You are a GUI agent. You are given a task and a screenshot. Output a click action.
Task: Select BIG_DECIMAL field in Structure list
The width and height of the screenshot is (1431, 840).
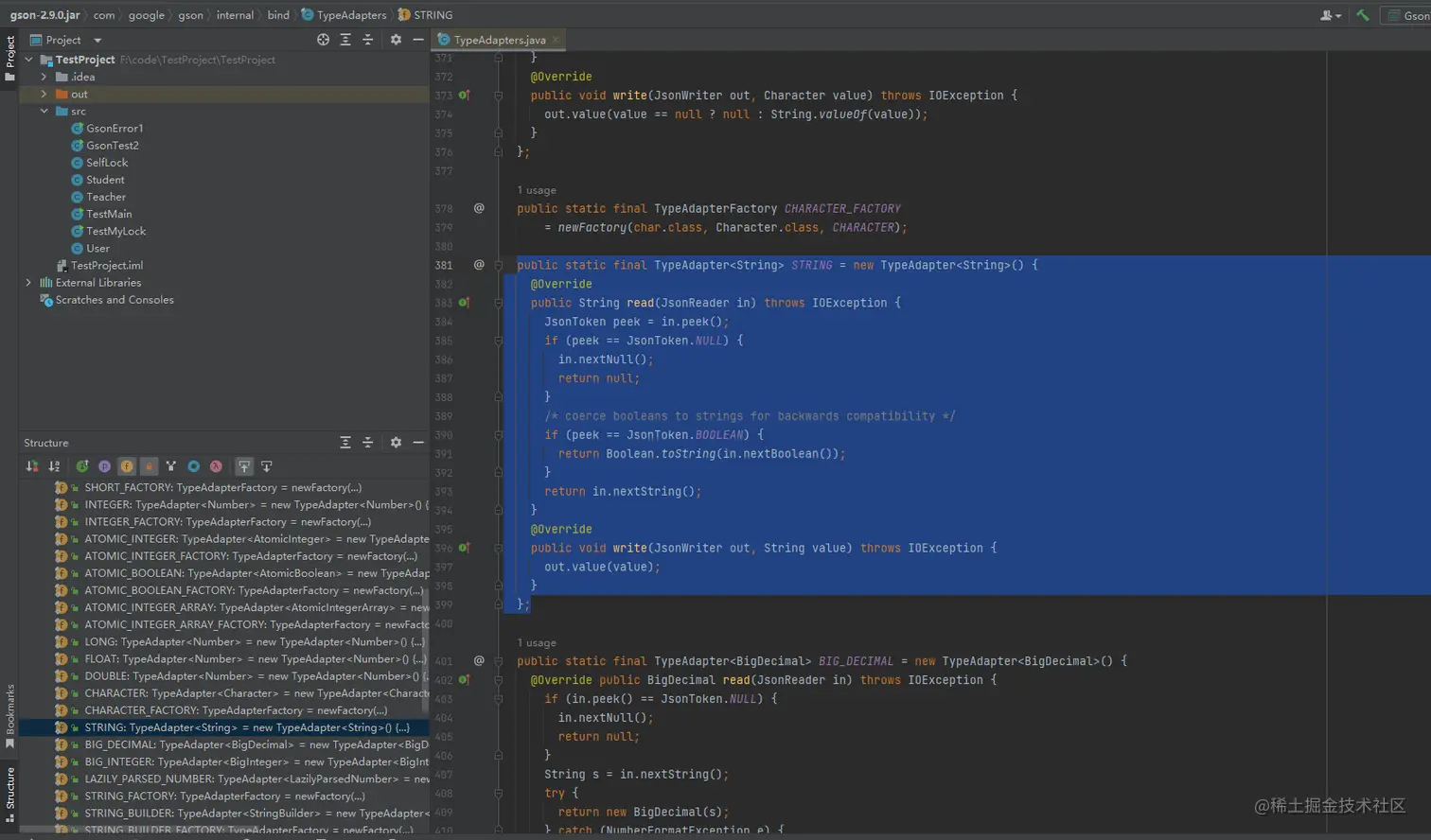224,744
